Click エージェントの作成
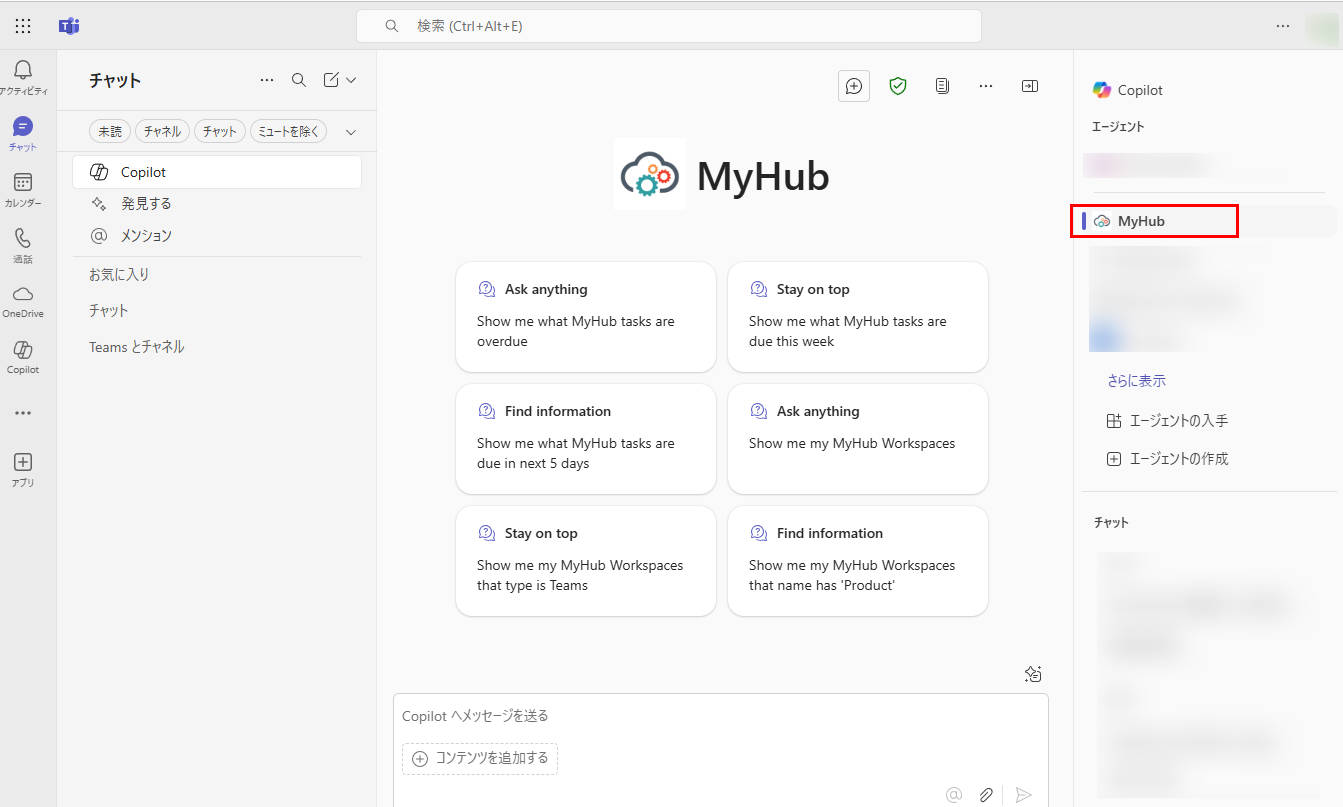This screenshot has width=1343, height=807. tap(1167, 459)
